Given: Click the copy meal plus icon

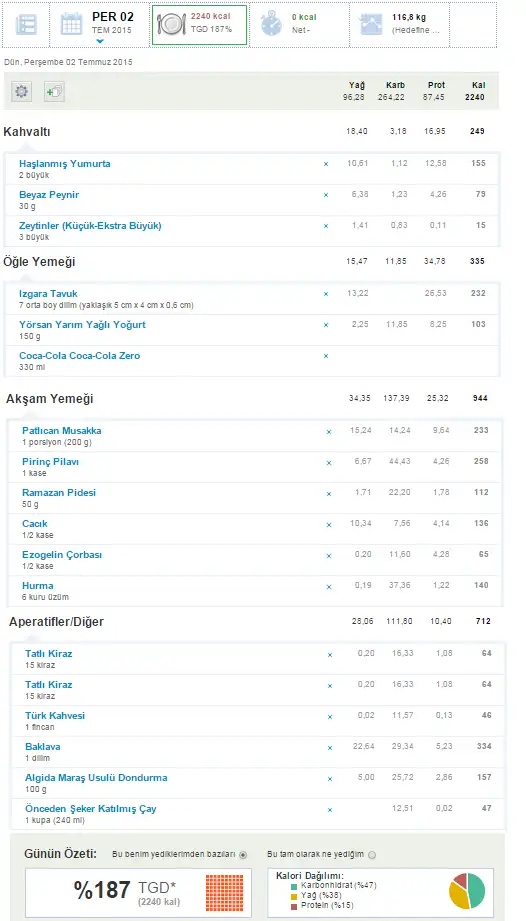Looking at the screenshot, I should tap(54, 92).
